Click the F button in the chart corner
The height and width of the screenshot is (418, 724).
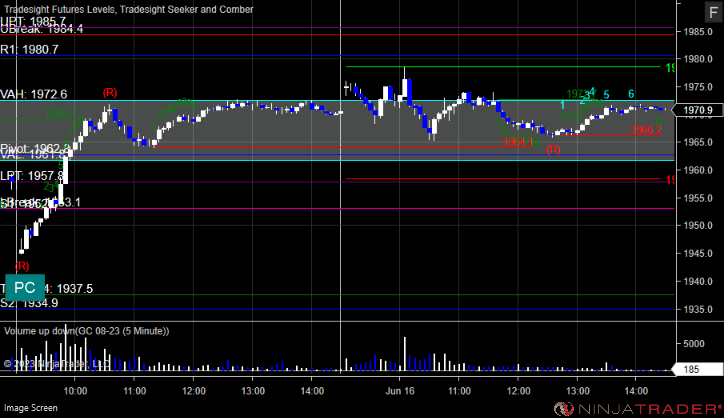coord(714,12)
